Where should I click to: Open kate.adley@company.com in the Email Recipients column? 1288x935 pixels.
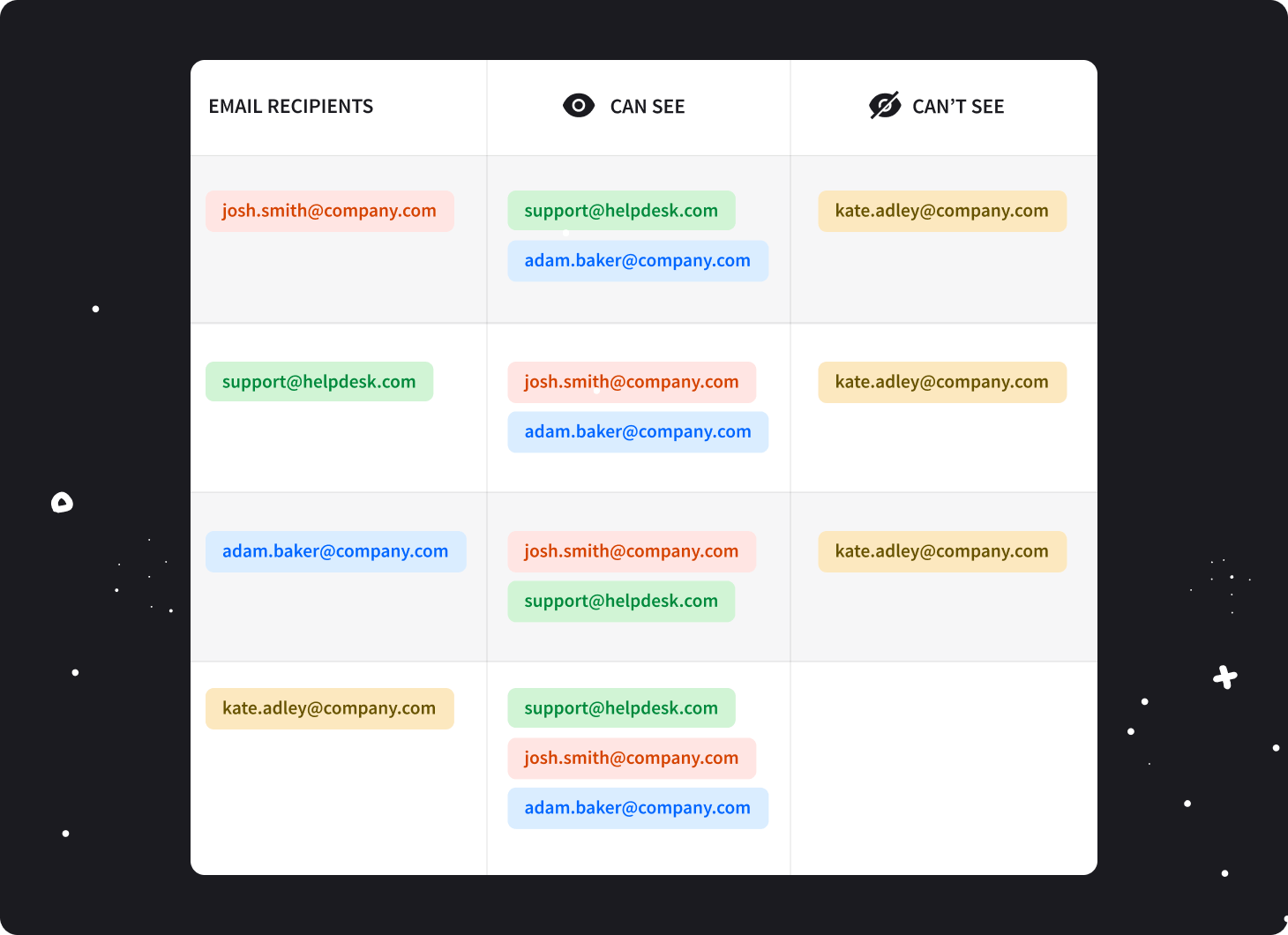[x=329, y=708]
